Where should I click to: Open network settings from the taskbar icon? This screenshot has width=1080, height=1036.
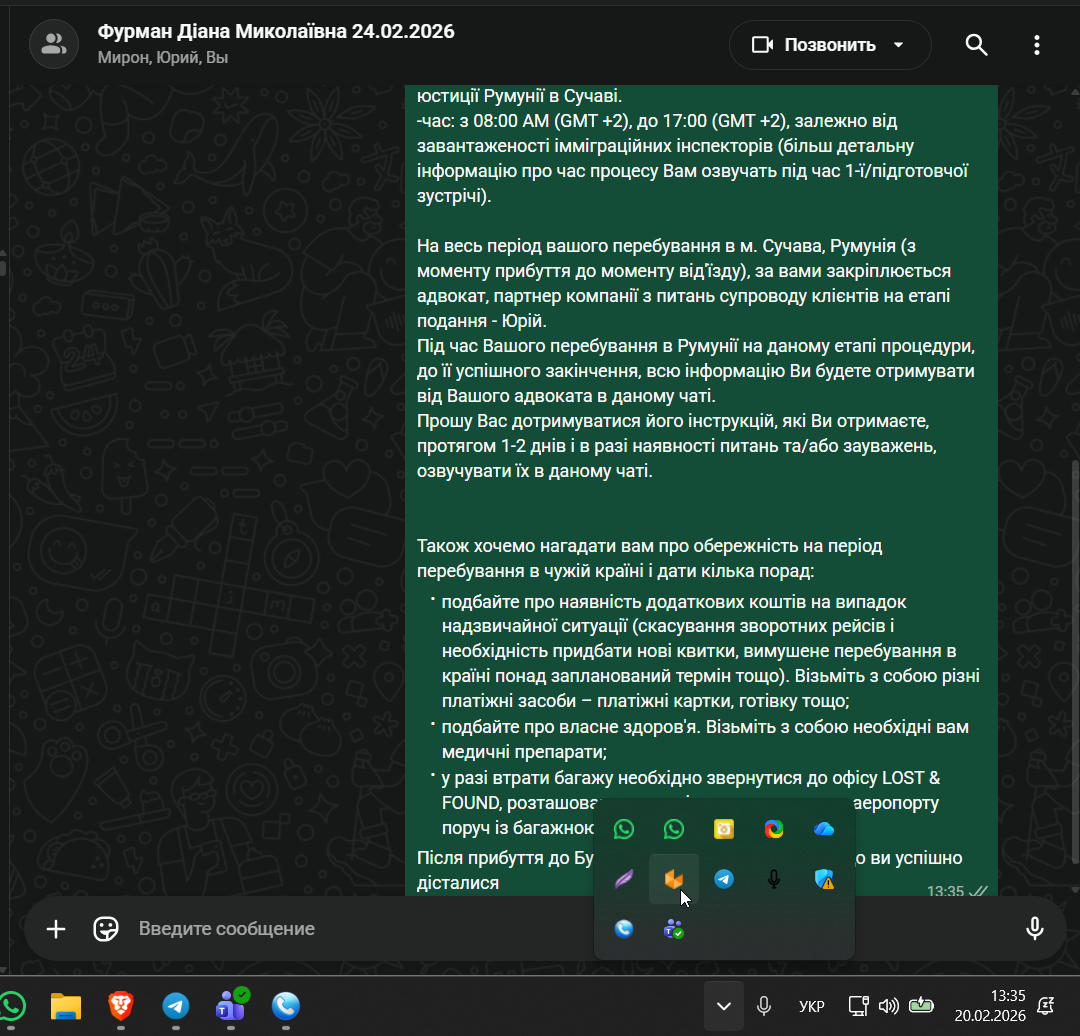(858, 1006)
